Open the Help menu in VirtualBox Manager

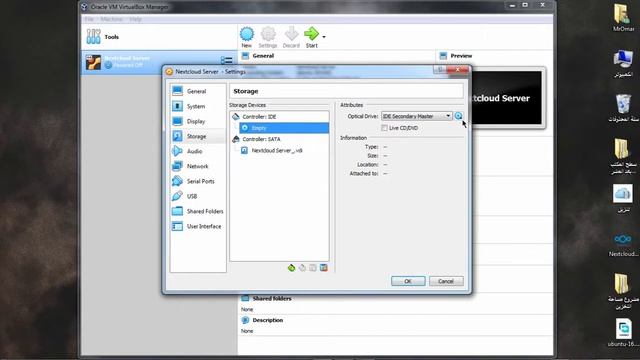(136, 19)
